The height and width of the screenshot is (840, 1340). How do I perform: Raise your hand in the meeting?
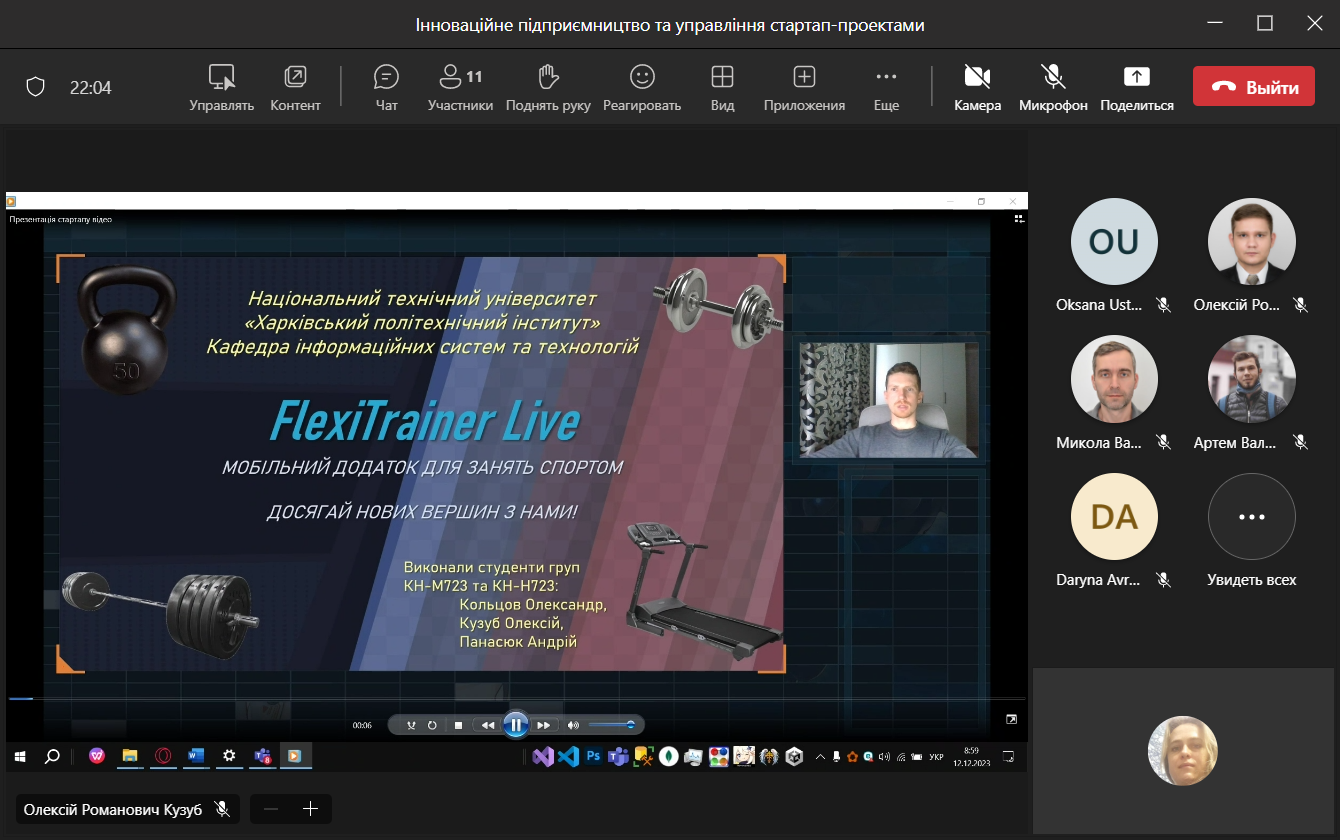pos(547,87)
